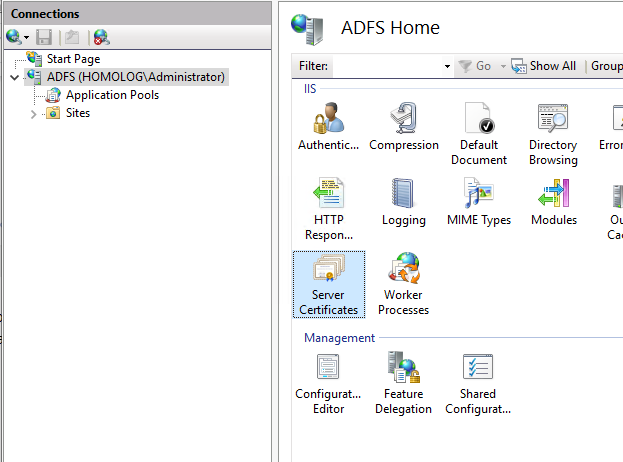Select Sites node in tree
This screenshot has height=462, width=623.
click(78, 113)
